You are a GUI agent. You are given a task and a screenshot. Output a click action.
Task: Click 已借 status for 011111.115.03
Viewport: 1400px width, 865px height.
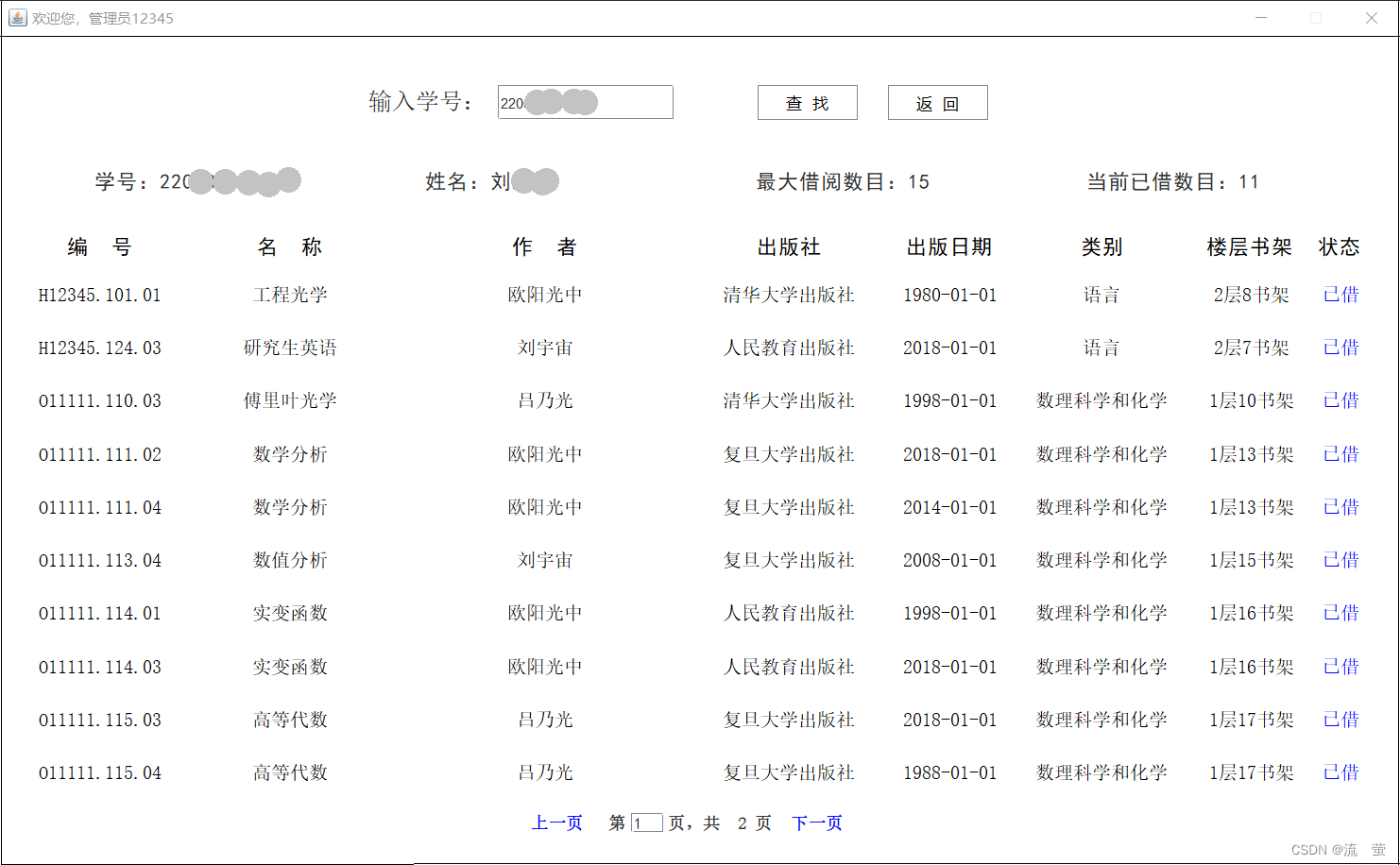click(1340, 720)
